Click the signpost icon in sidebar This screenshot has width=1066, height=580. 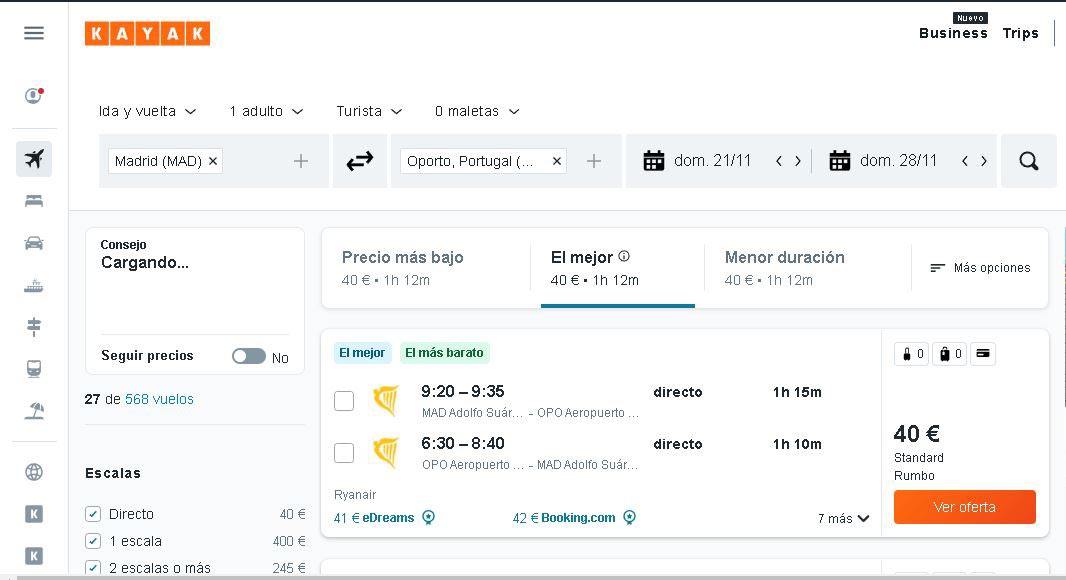click(x=34, y=327)
